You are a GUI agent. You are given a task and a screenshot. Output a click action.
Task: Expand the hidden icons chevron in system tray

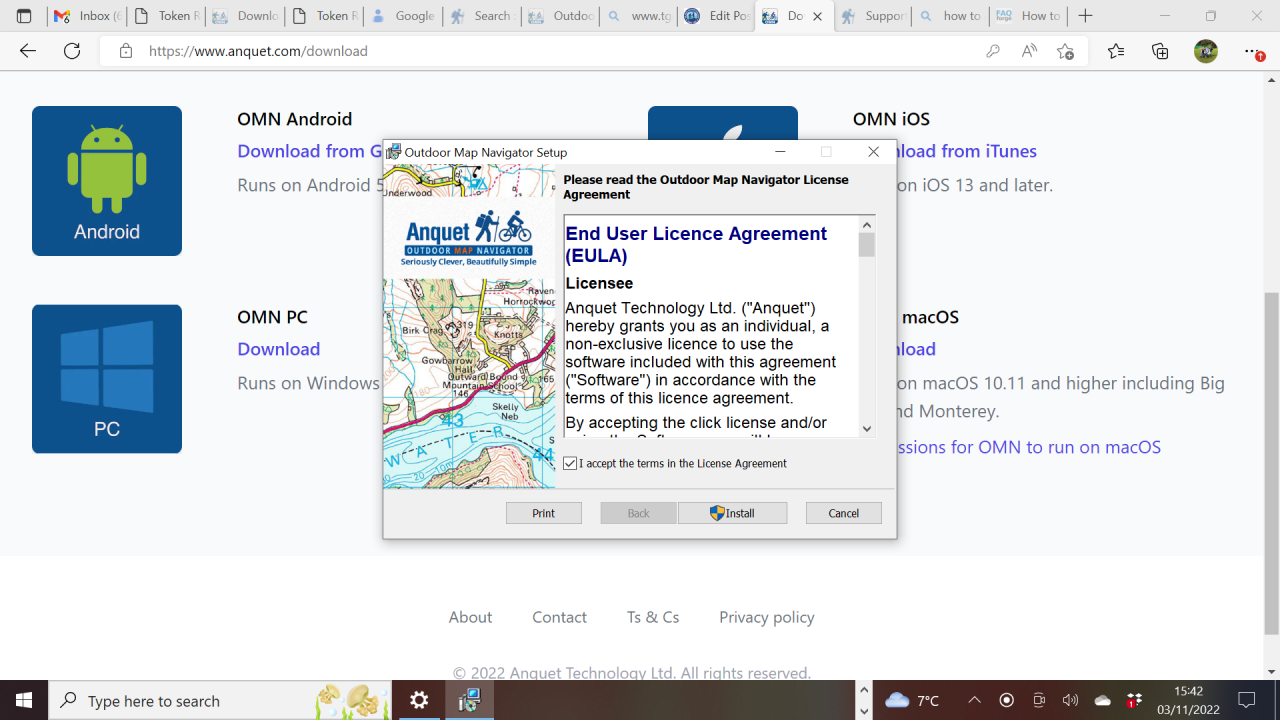(x=975, y=700)
